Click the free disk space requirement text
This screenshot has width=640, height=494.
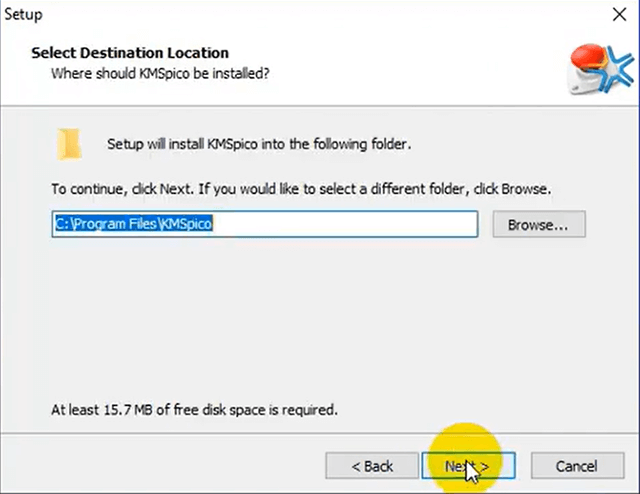click(195, 409)
